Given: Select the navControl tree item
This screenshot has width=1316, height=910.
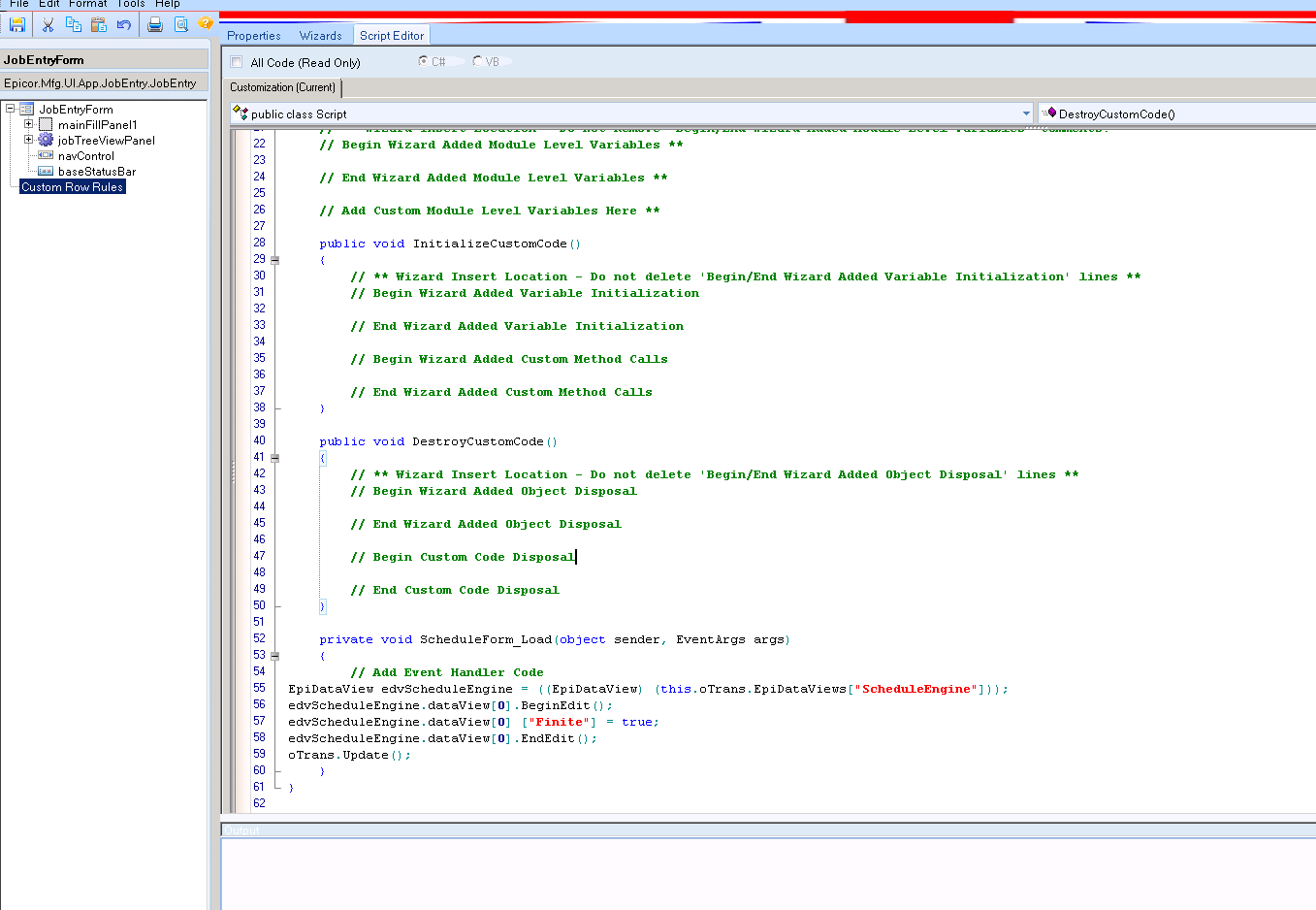Looking at the screenshot, I should coord(86,156).
